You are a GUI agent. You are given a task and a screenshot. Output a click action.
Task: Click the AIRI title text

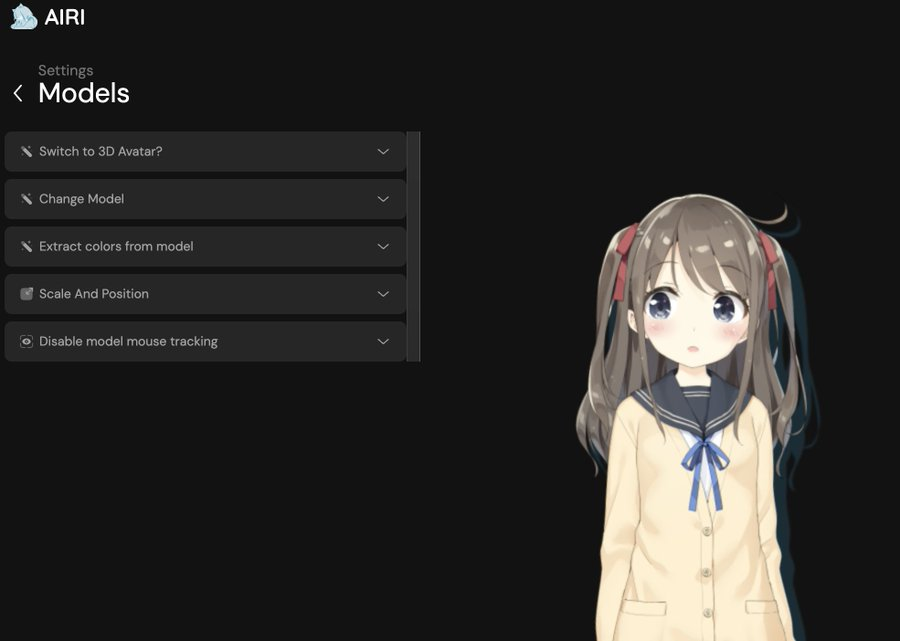point(64,17)
